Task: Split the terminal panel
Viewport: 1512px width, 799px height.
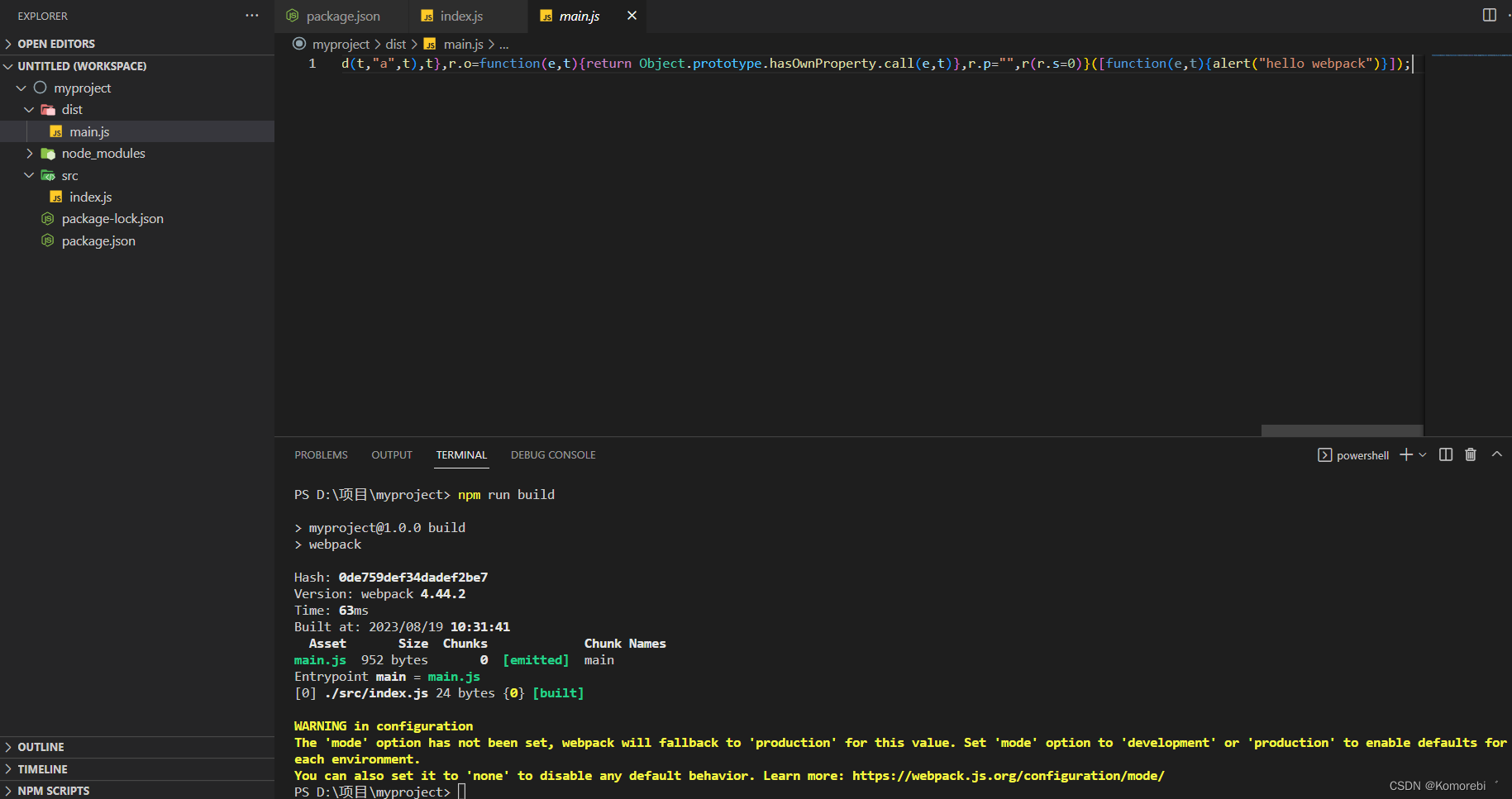Action: click(x=1446, y=454)
